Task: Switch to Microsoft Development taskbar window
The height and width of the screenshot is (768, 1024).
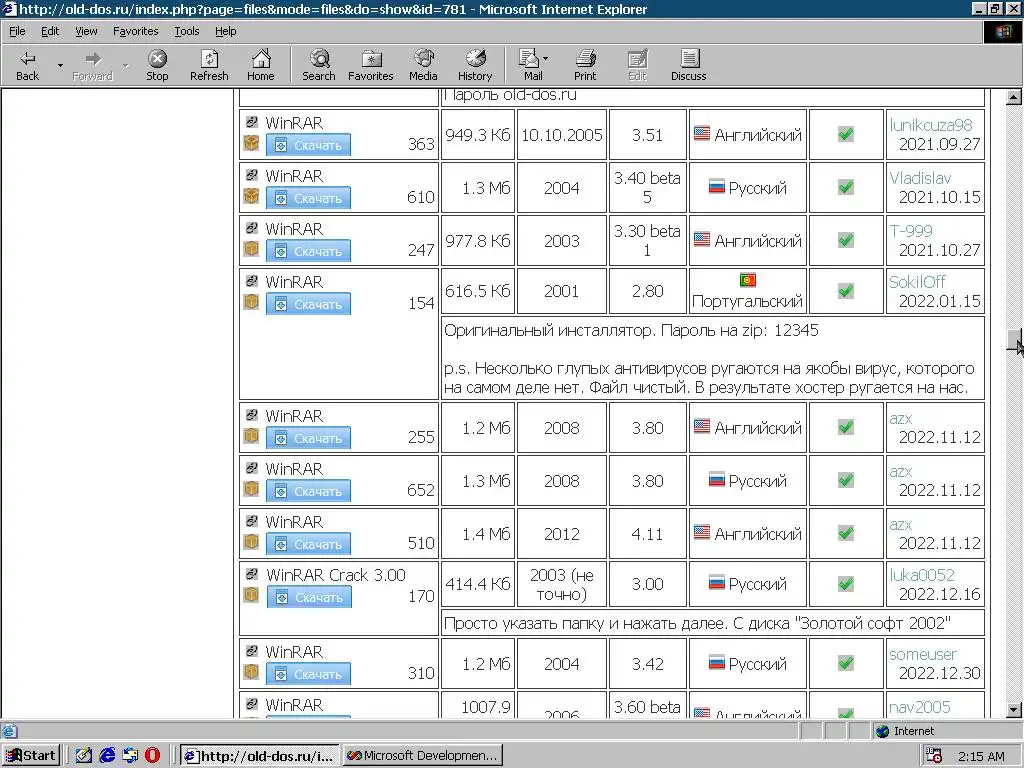Action: (x=423, y=756)
